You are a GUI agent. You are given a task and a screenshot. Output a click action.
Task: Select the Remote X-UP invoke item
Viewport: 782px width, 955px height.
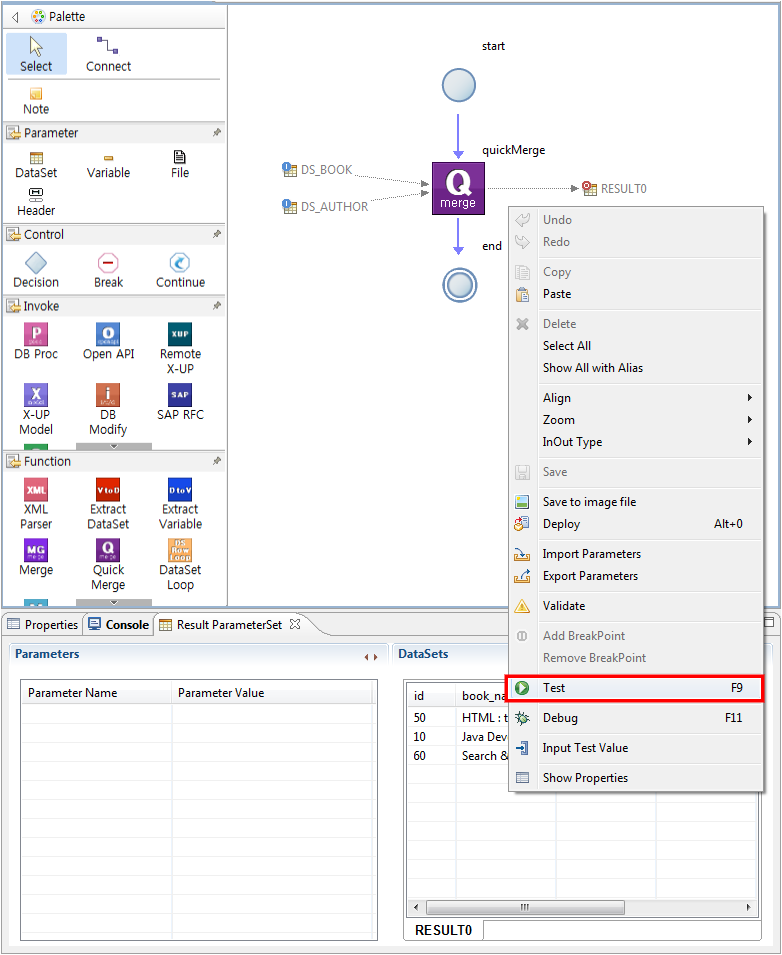pyautogui.click(x=180, y=349)
